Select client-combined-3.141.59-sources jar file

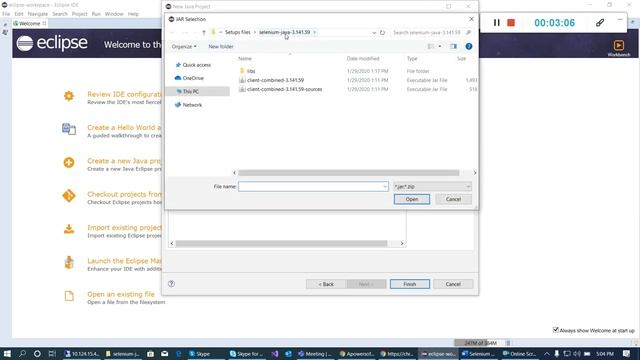pyautogui.click(x=284, y=89)
